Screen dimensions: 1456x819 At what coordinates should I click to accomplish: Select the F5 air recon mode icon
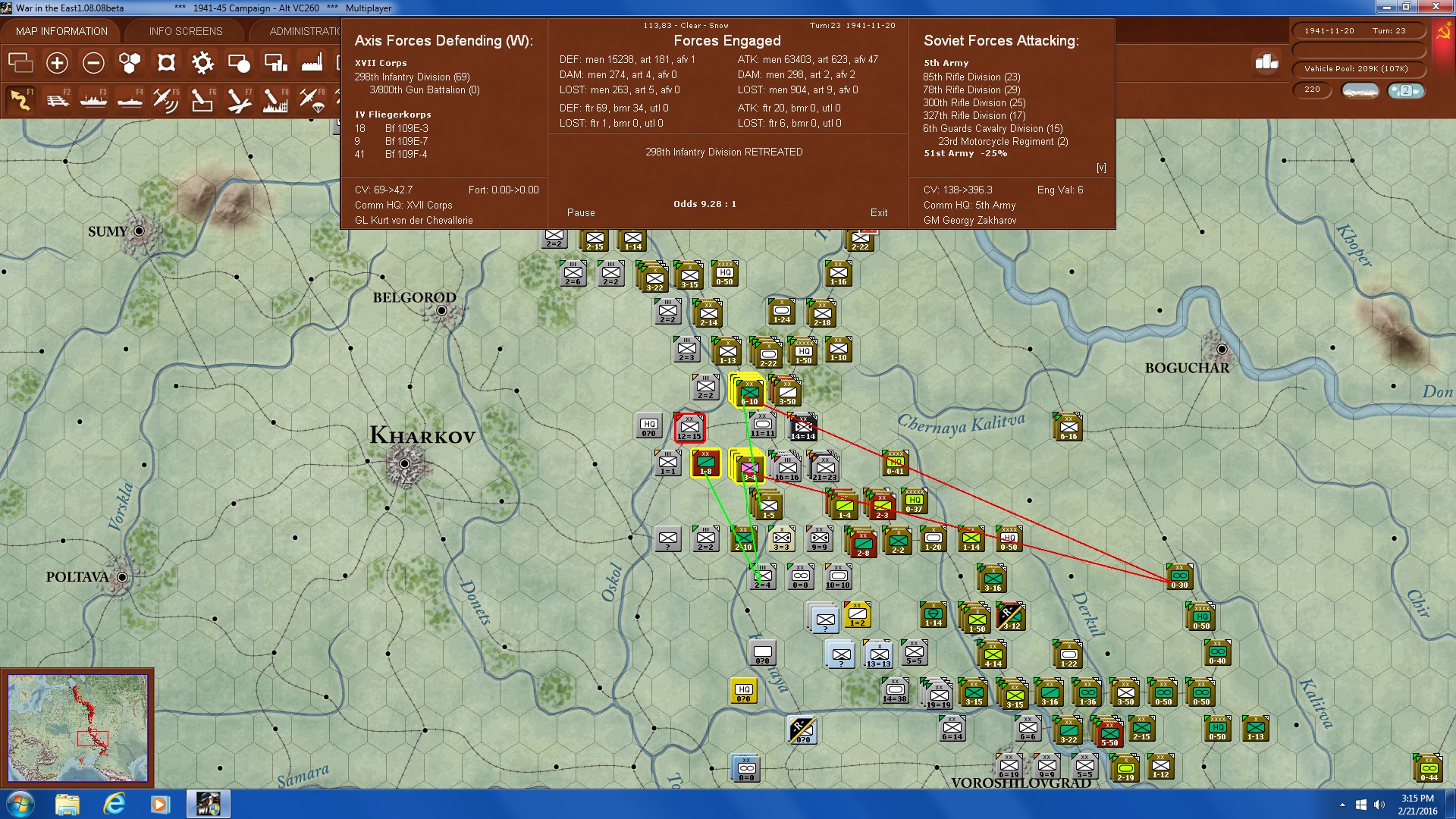(x=166, y=99)
